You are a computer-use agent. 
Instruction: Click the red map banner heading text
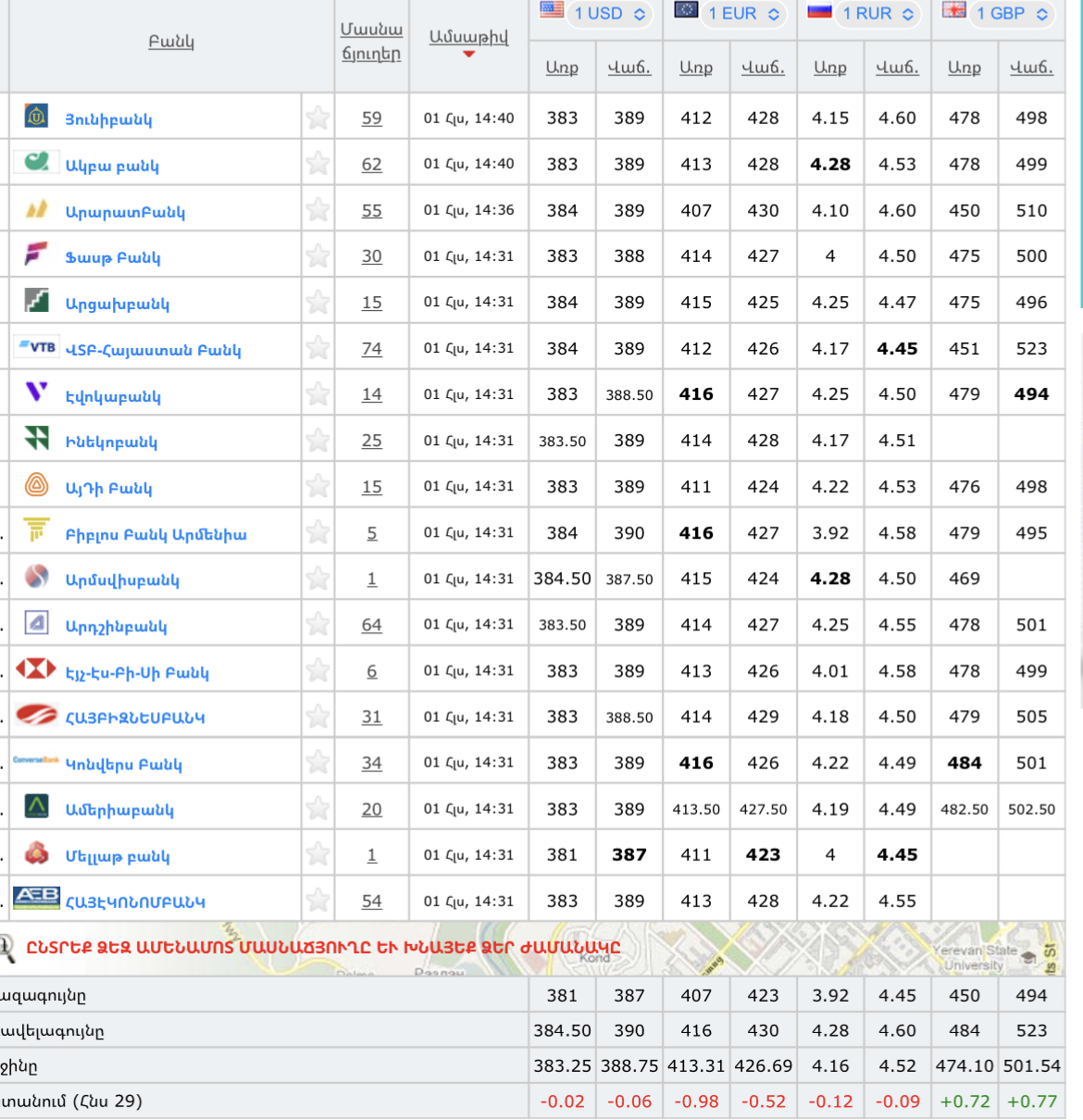(x=323, y=947)
